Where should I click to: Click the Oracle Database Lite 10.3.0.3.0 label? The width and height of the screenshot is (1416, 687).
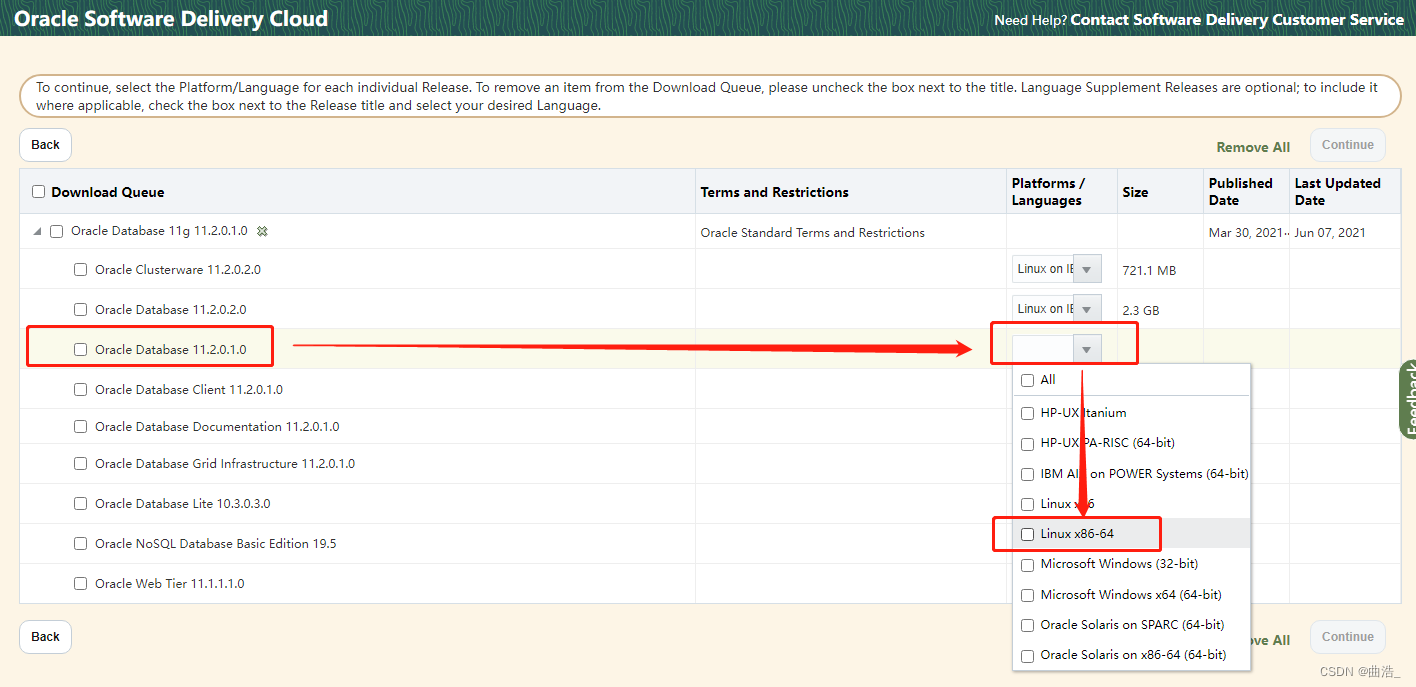(x=182, y=503)
